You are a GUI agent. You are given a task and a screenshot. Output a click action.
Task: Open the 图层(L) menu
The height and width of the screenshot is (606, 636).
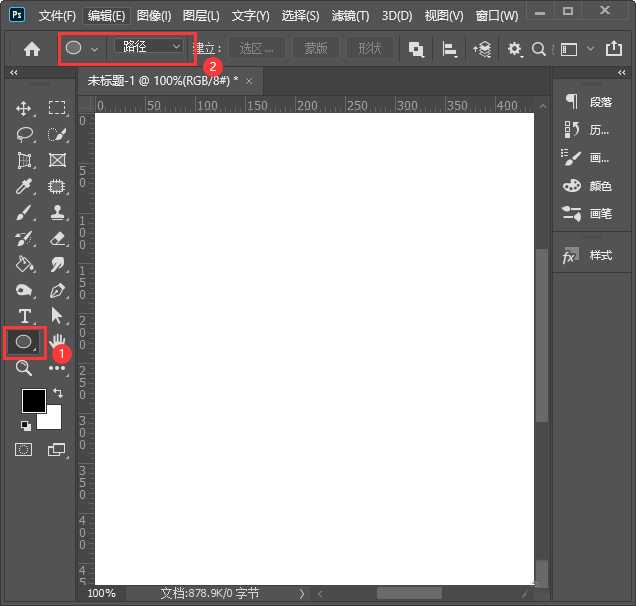pos(201,16)
